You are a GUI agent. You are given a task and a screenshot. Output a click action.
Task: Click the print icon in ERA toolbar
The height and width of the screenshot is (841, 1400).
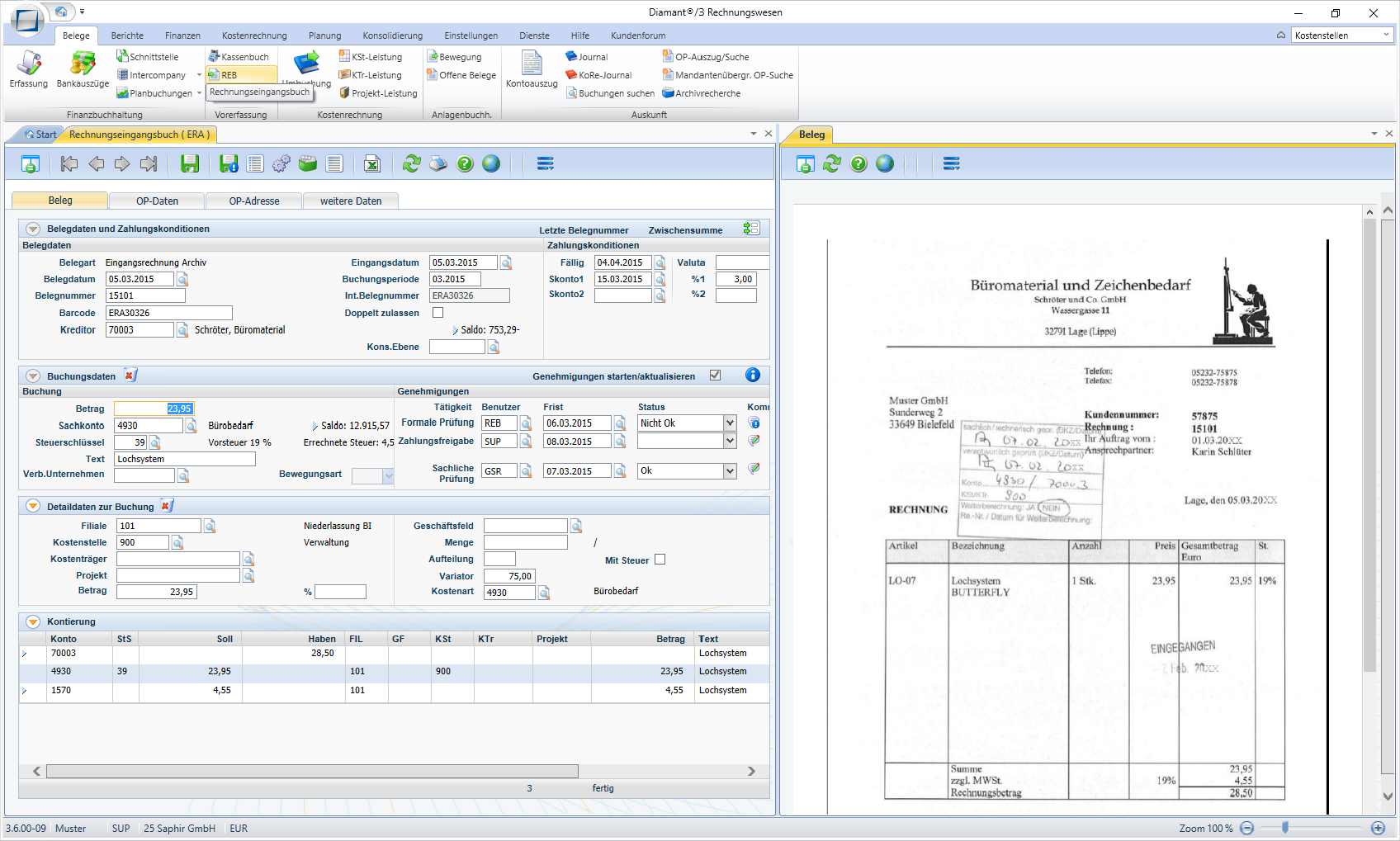coord(438,163)
